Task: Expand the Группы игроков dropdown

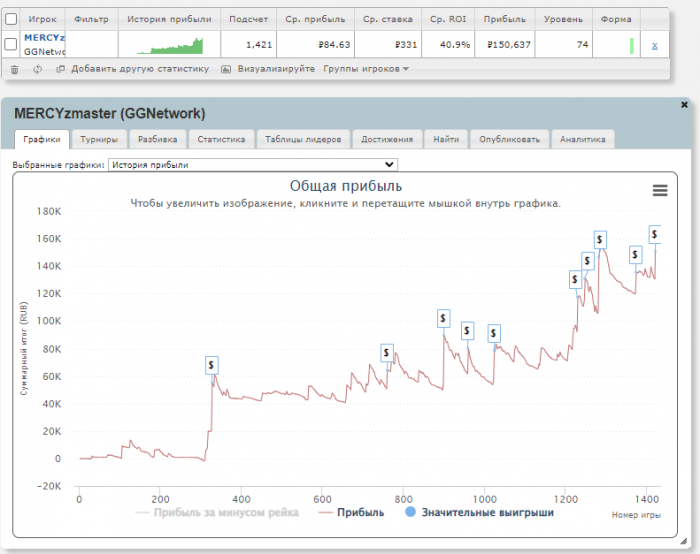Action: click(x=366, y=69)
